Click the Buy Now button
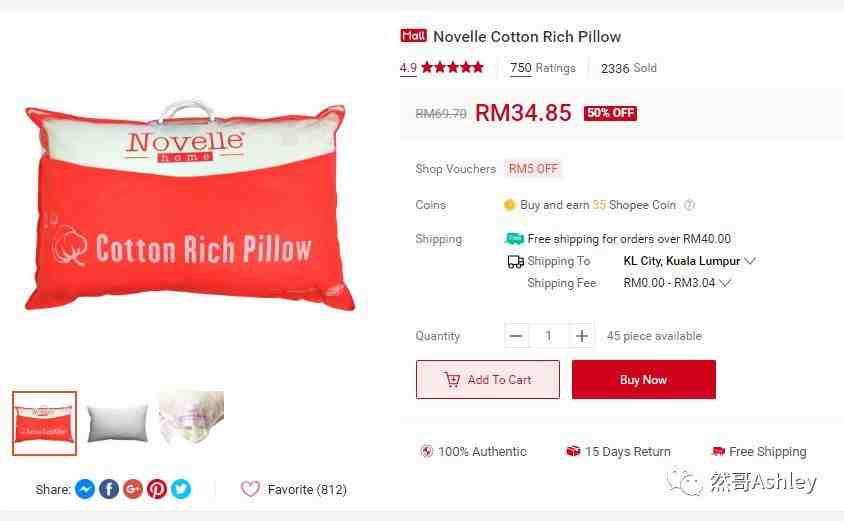844x521 pixels. tap(644, 379)
